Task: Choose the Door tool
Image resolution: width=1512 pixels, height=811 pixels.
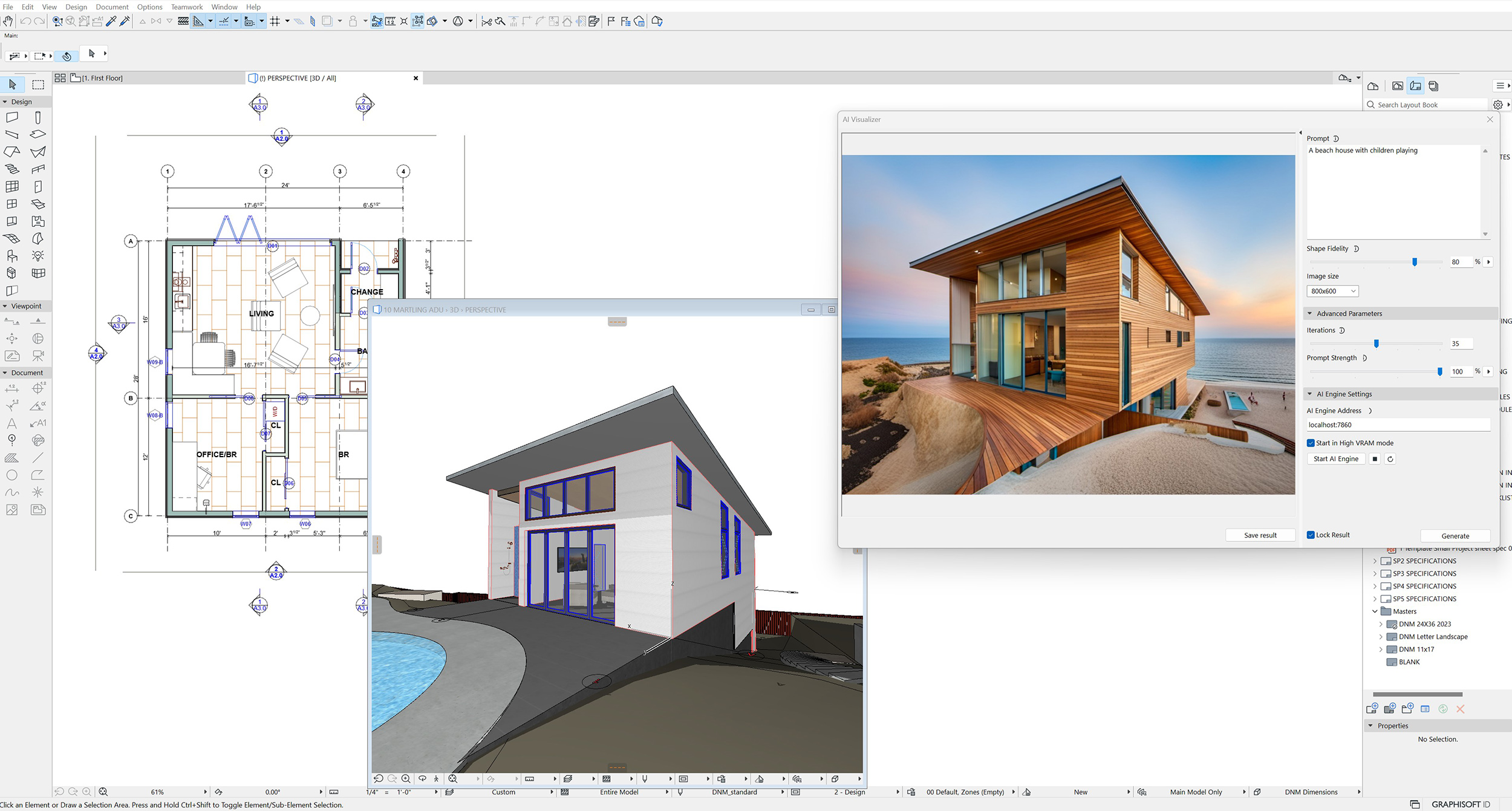Action: [38, 187]
